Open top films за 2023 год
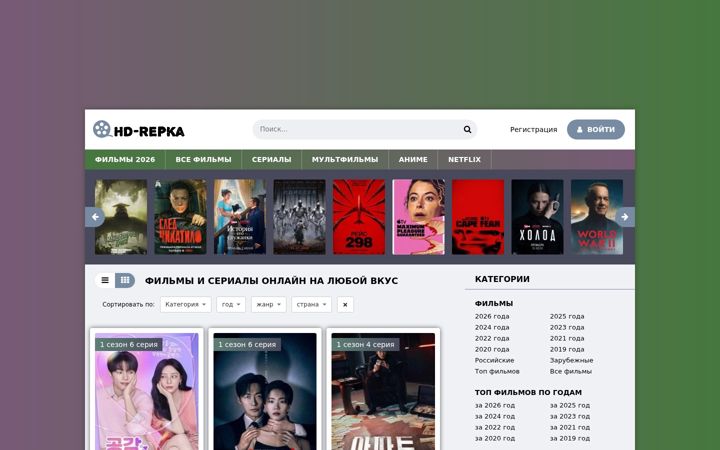This screenshot has height=450, width=720. [x=570, y=416]
